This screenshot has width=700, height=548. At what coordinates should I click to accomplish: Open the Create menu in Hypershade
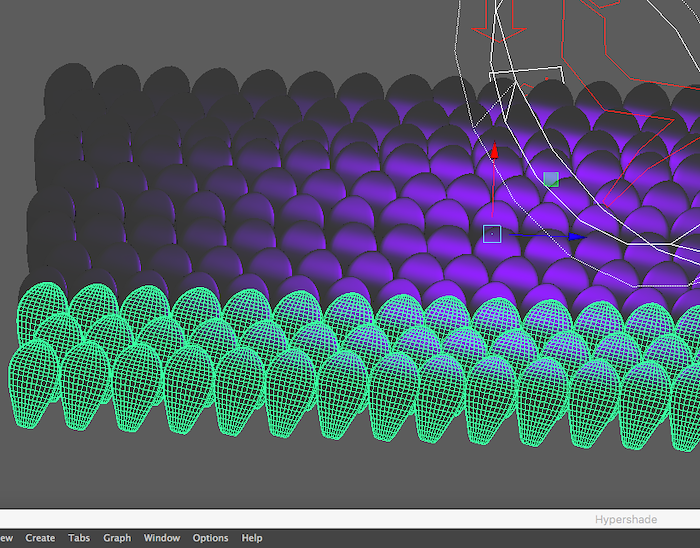pos(40,538)
